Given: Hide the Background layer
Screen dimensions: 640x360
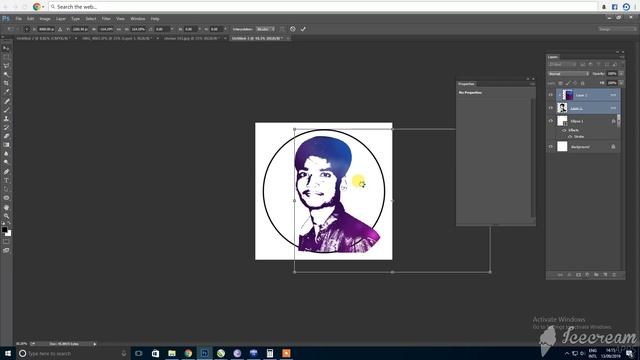Looking at the screenshot, I should pyautogui.click(x=550, y=147).
